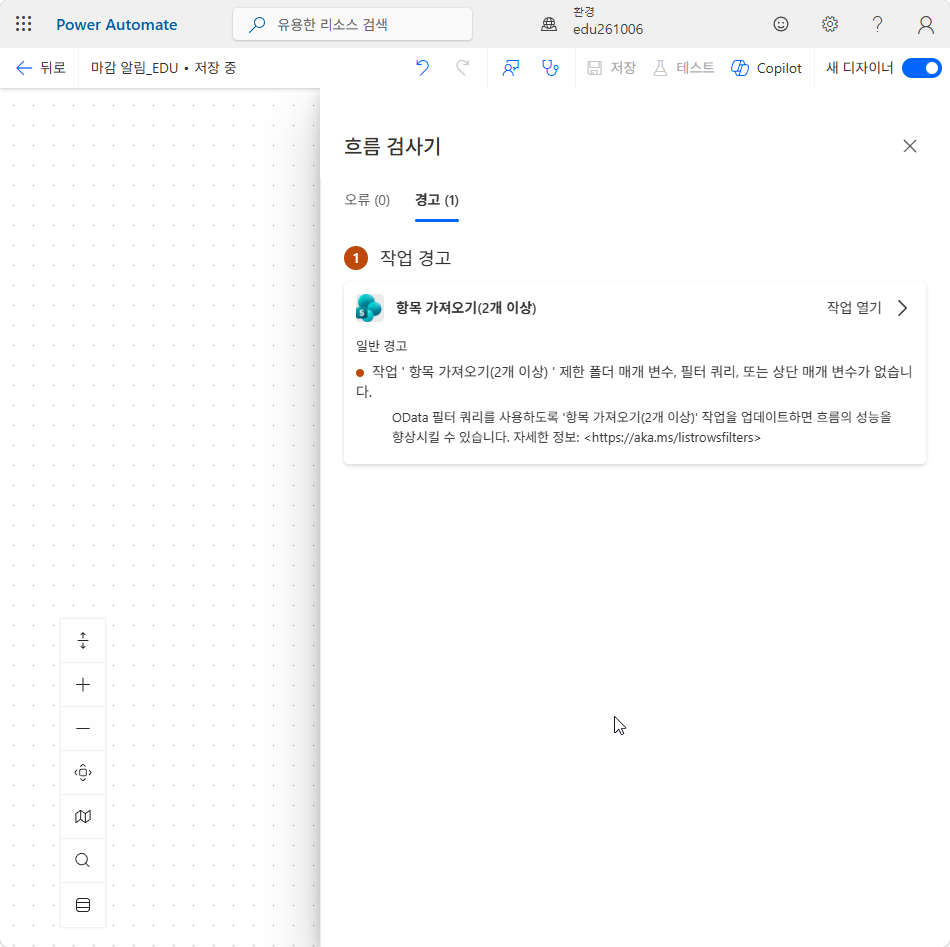Image resolution: width=950 pixels, height=947 pixels.
Task: Redo the last change
Action: (x=462, y=68)
